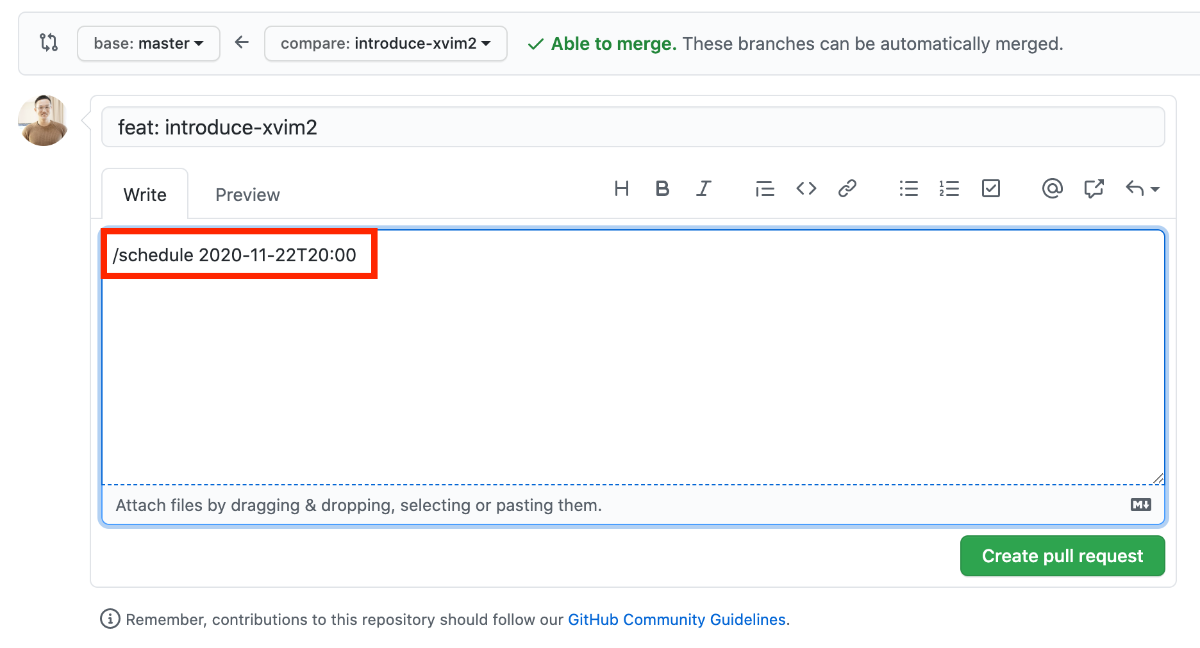Click the user avatar thumbnail

tap(43, 121)
